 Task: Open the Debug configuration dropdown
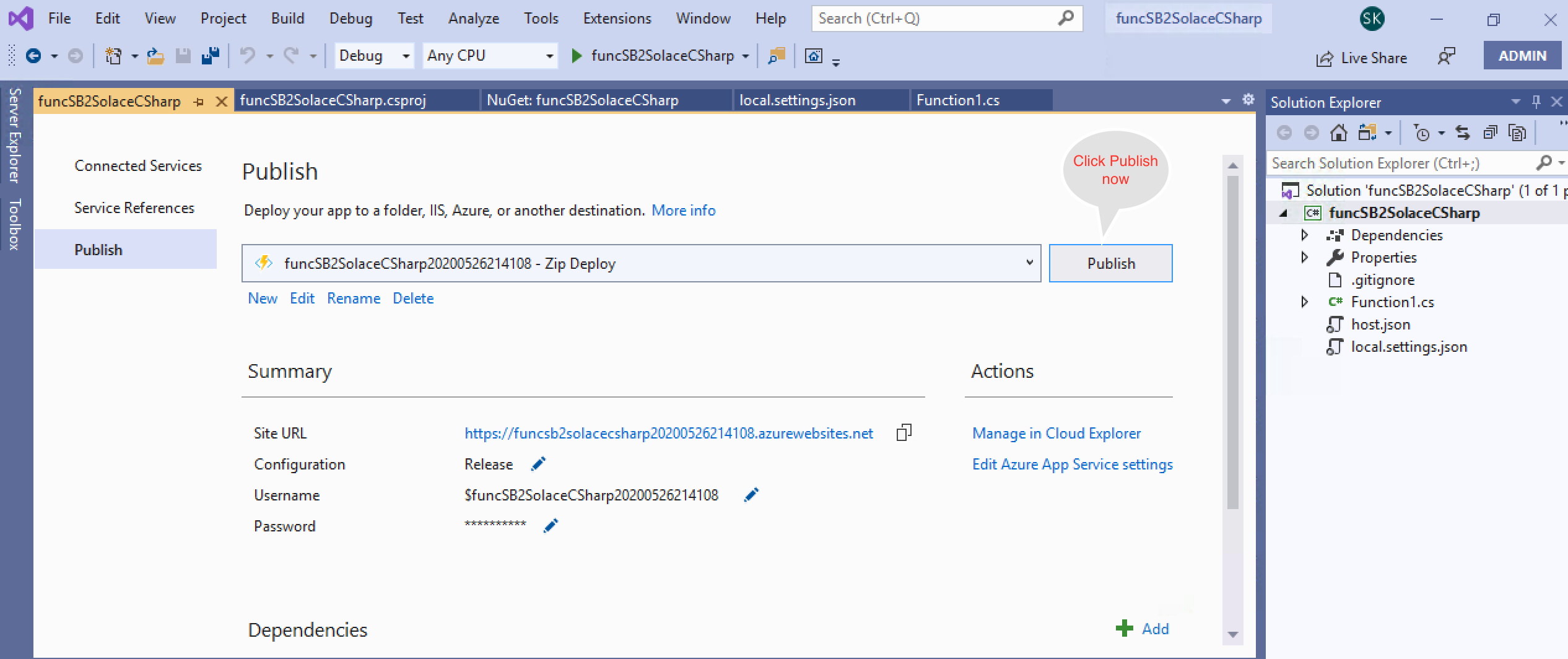tap(373, 56)
